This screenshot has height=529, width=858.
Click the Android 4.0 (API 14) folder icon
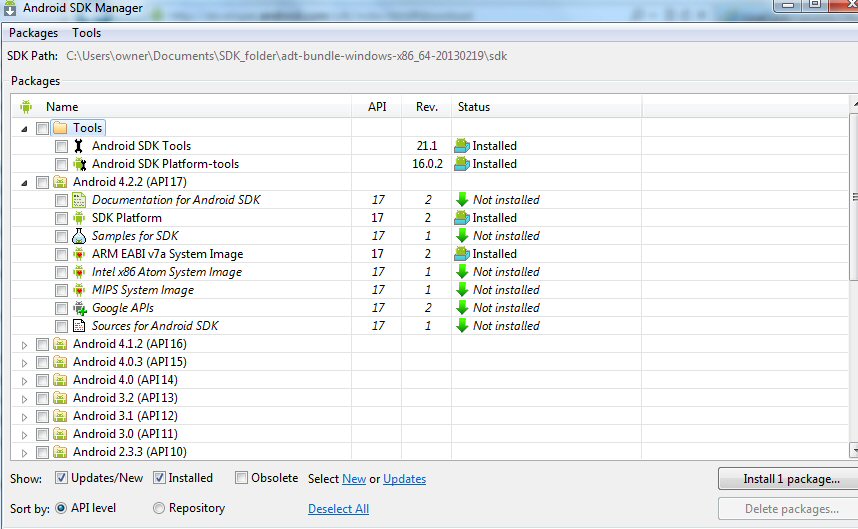60,380
